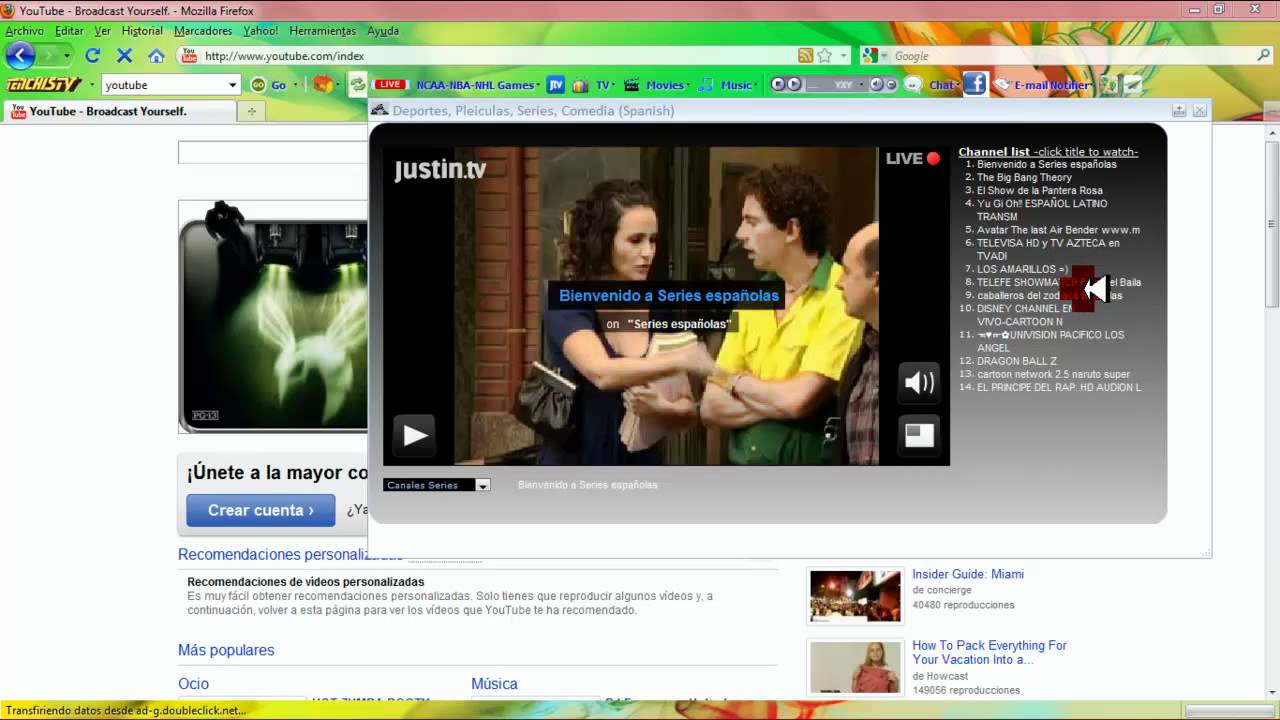Play the justin.tv video
Image resolution: width=1280 pixels, height=720 pixels.
pos(414,435)
